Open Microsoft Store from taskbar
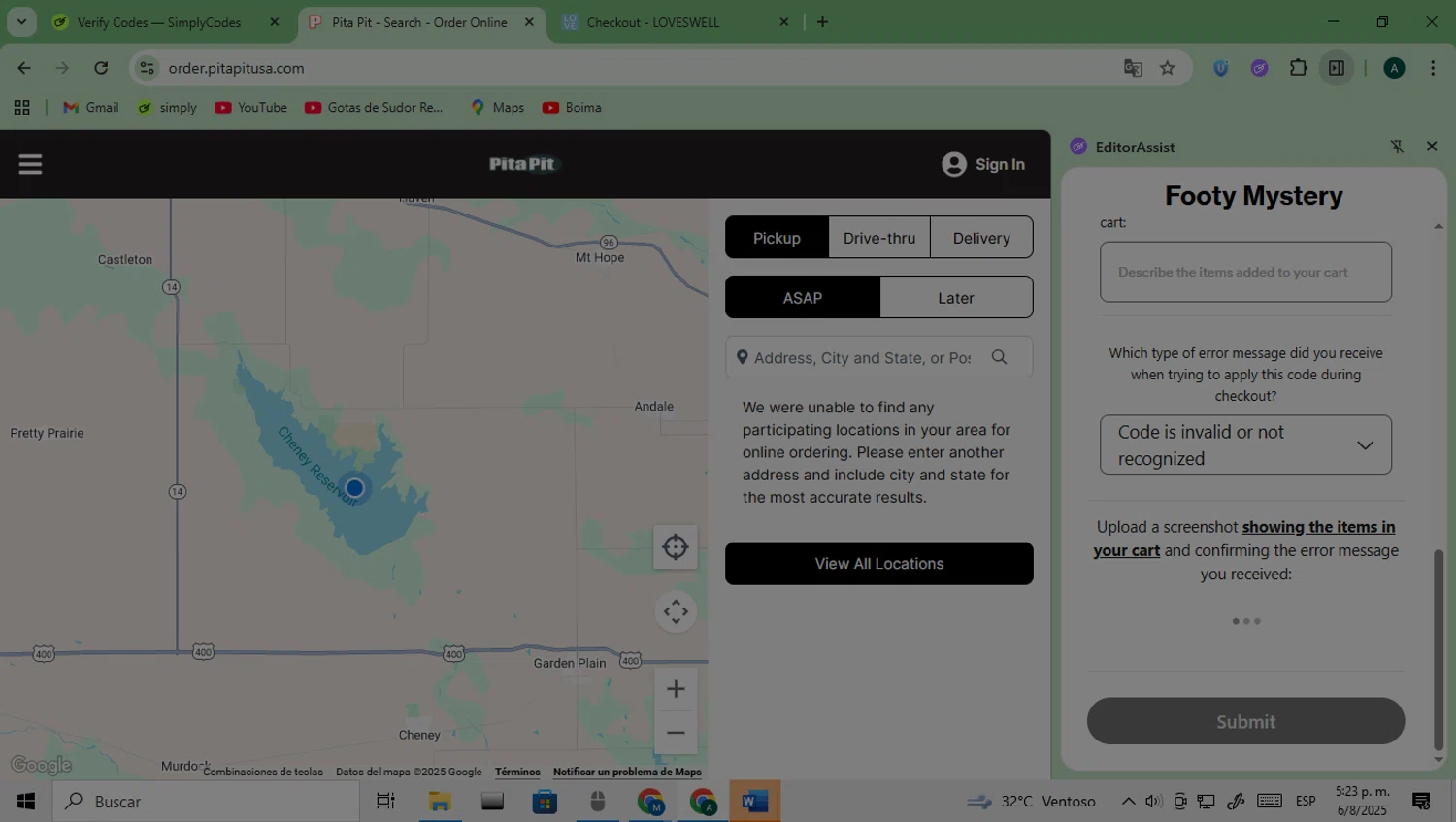 545,802
